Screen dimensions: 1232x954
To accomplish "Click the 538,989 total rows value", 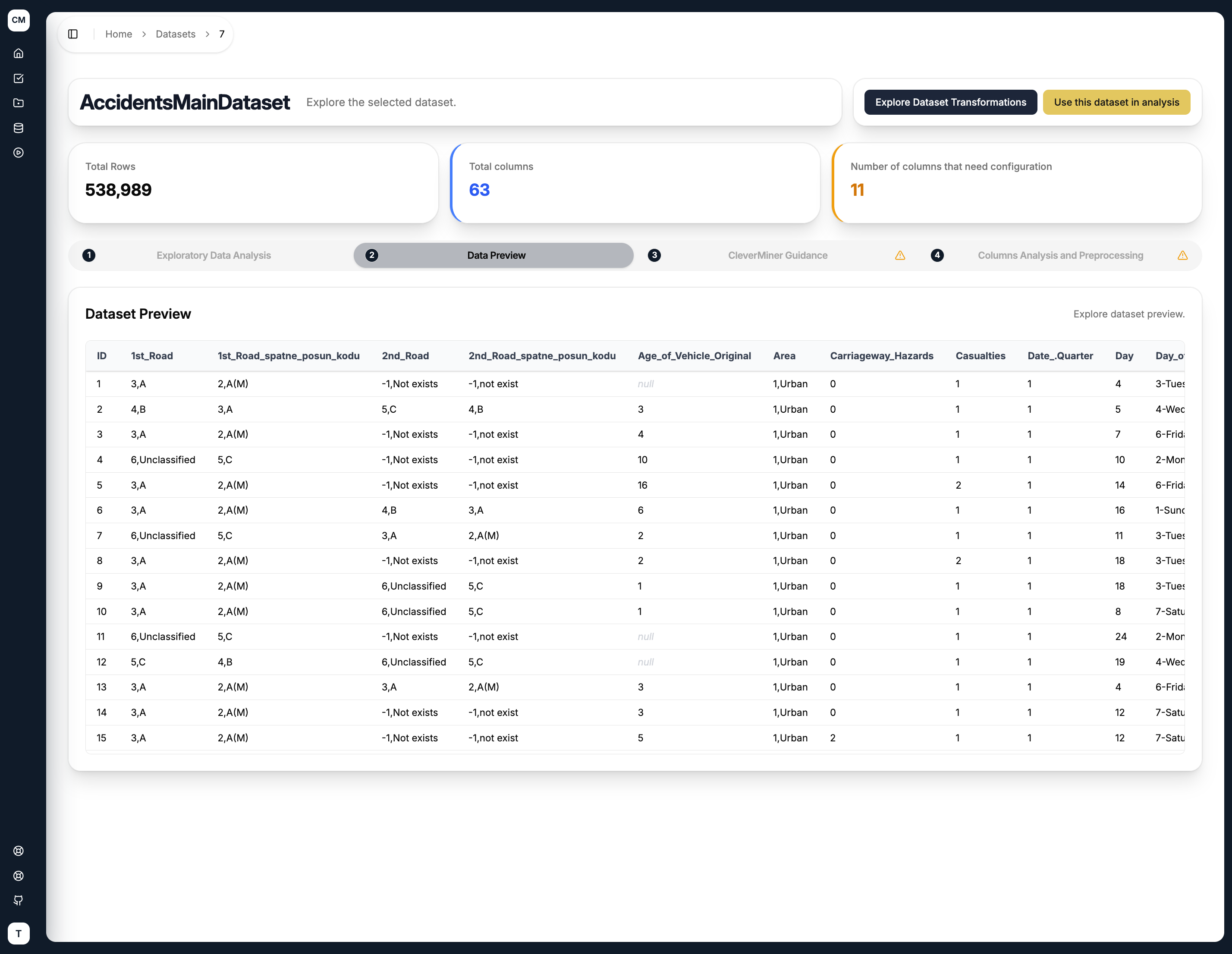I will tap(119, 190).
